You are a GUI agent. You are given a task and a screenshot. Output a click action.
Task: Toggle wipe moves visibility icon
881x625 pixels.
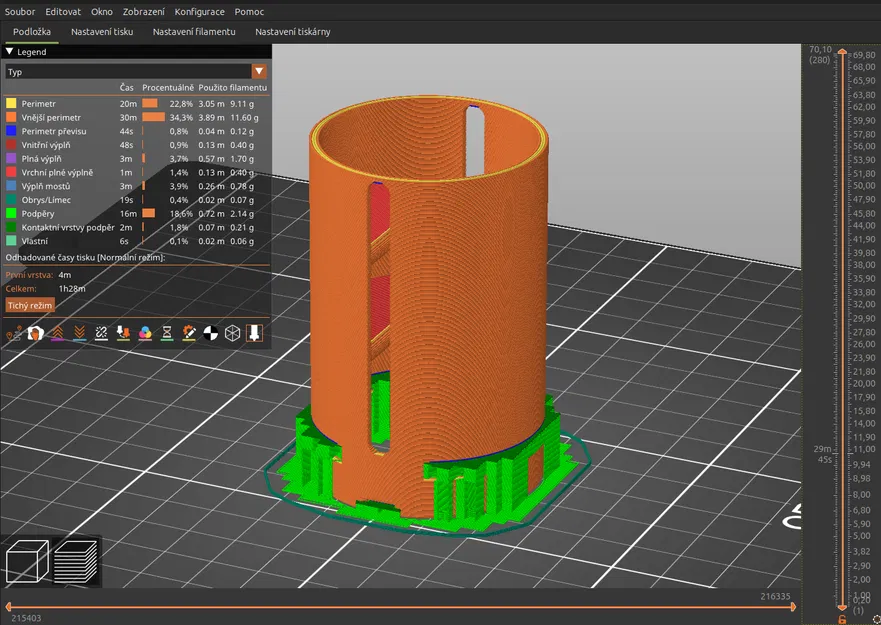(36, 333)
